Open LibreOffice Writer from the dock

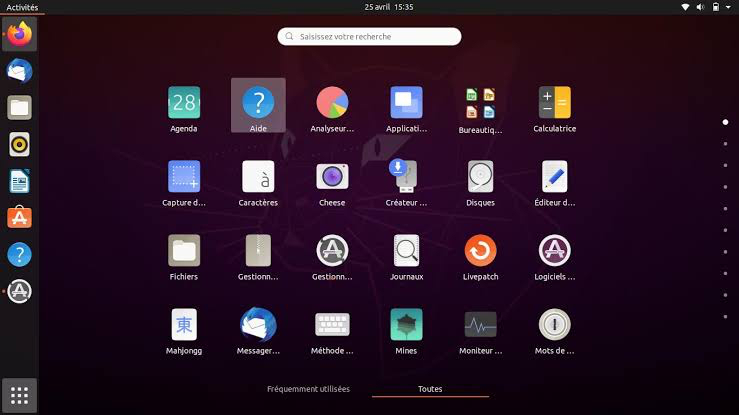(x=19, y=181)
